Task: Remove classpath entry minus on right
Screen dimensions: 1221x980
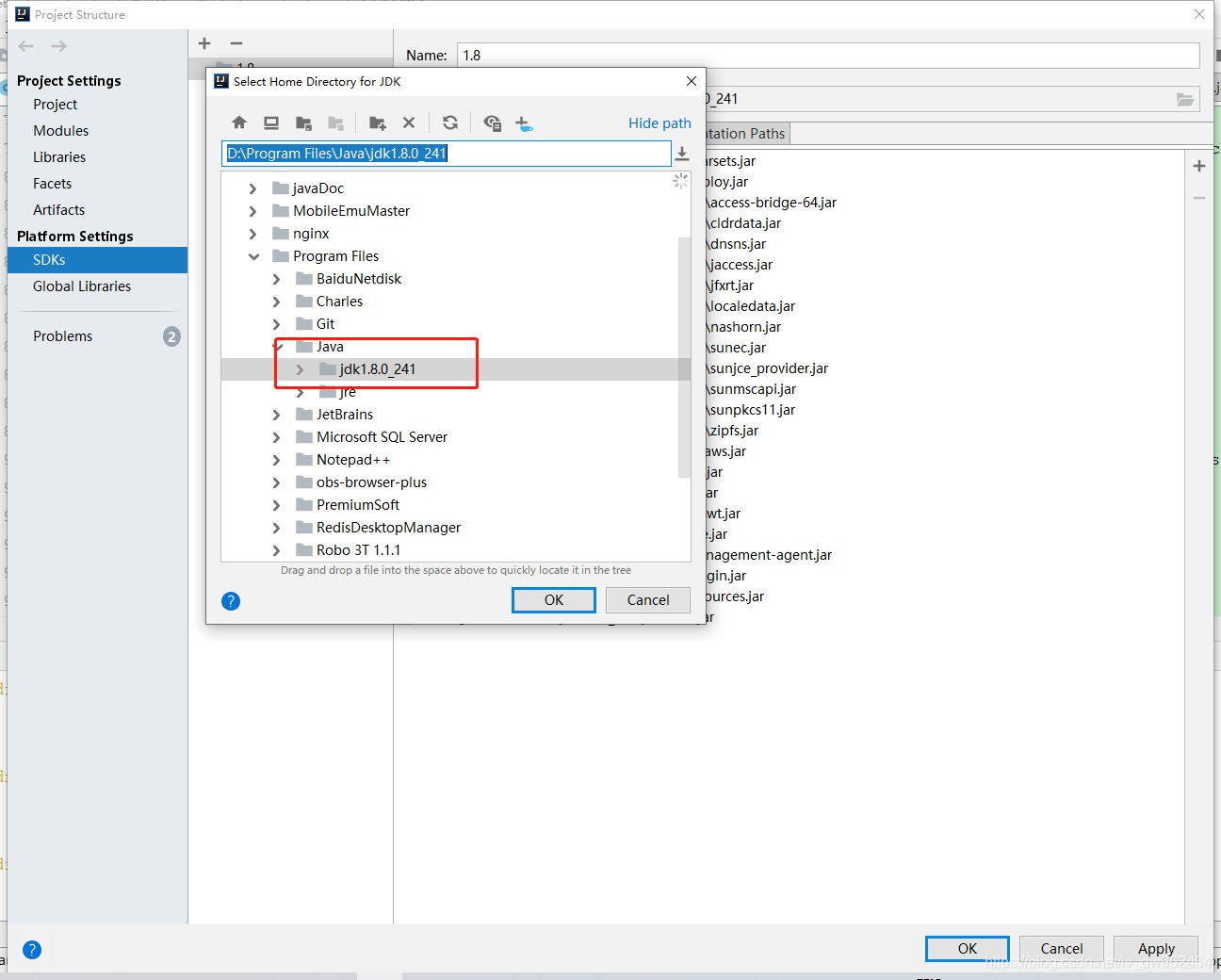Action: point(1199,198)
